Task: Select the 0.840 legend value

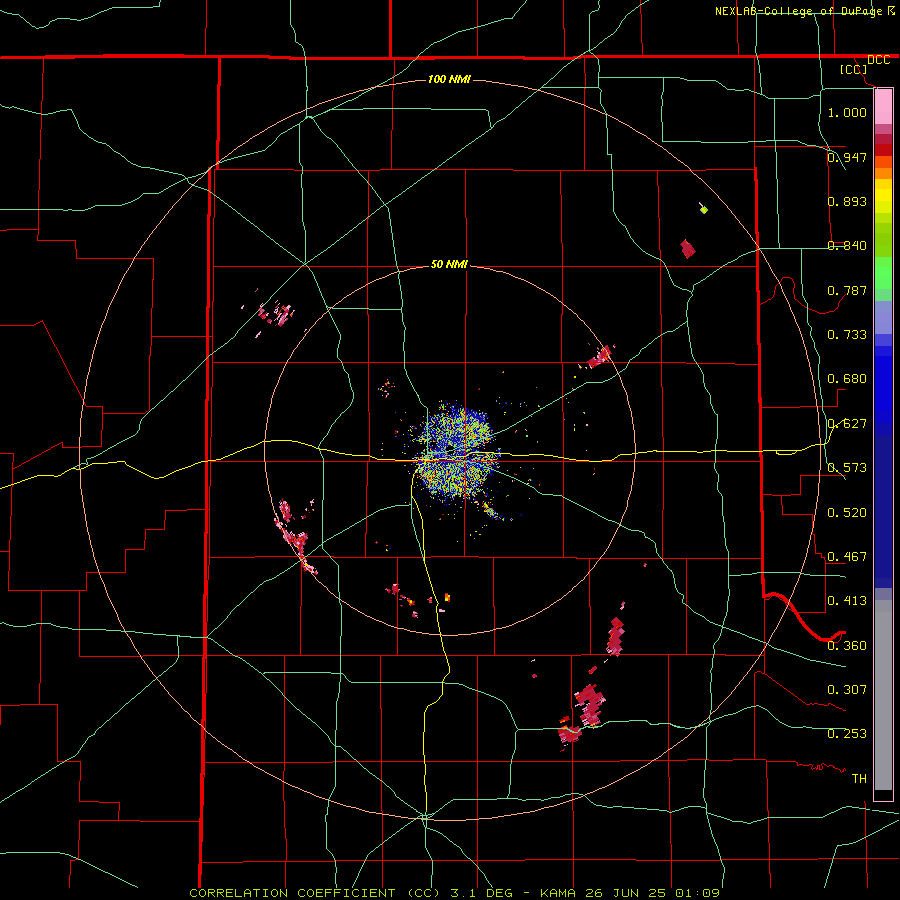Action: point(847,245)
